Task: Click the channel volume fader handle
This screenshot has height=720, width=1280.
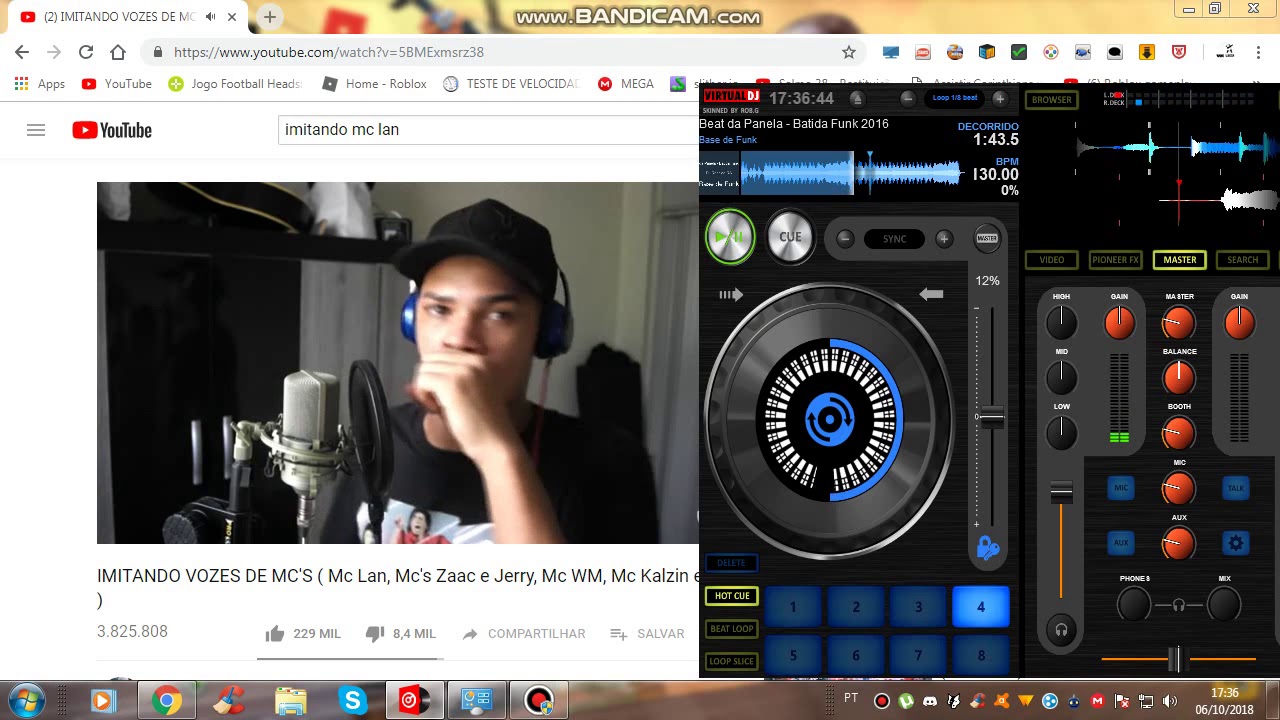Action: 1061,492
